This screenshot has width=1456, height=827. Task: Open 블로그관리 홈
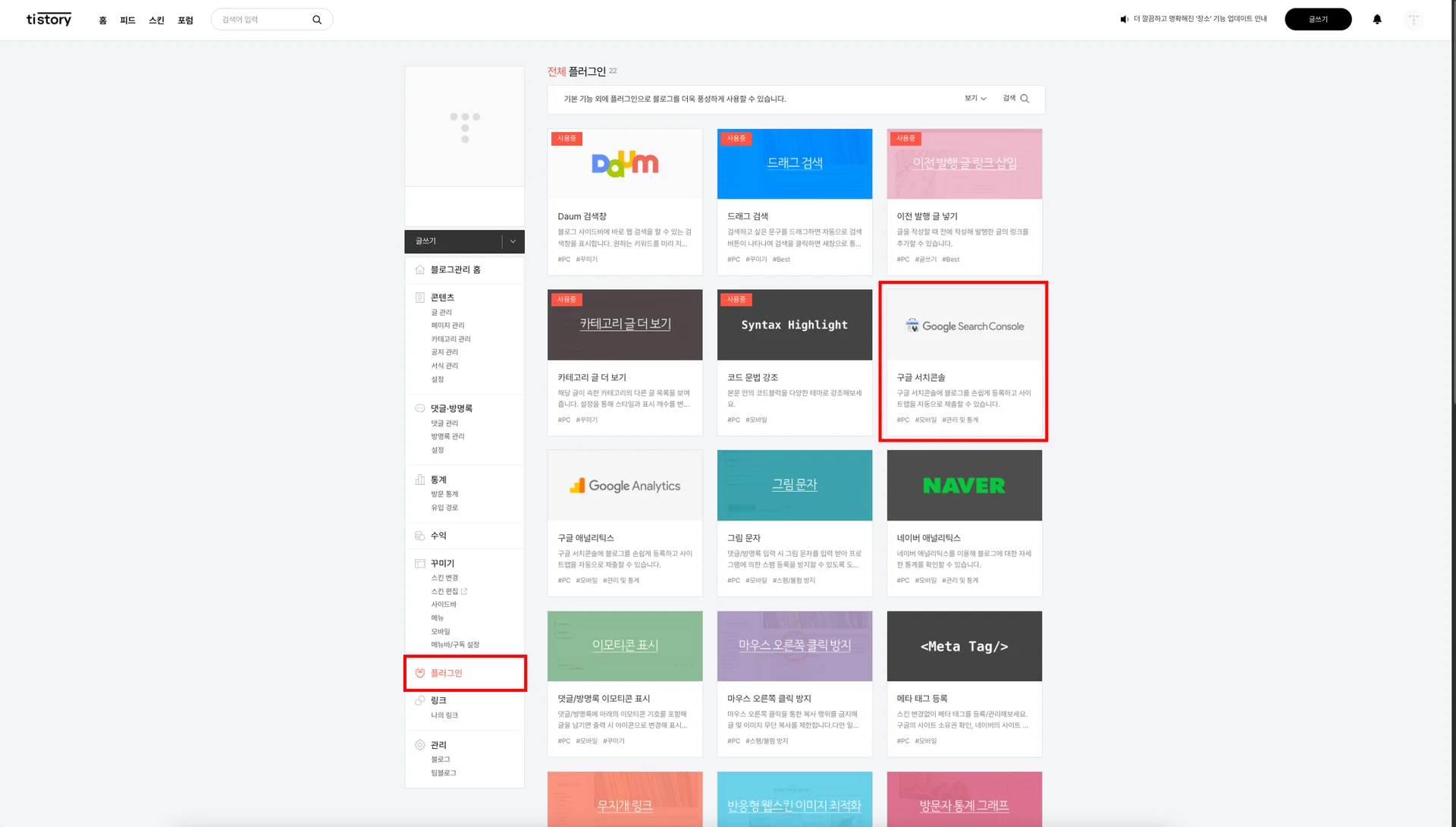coord(456,270)
